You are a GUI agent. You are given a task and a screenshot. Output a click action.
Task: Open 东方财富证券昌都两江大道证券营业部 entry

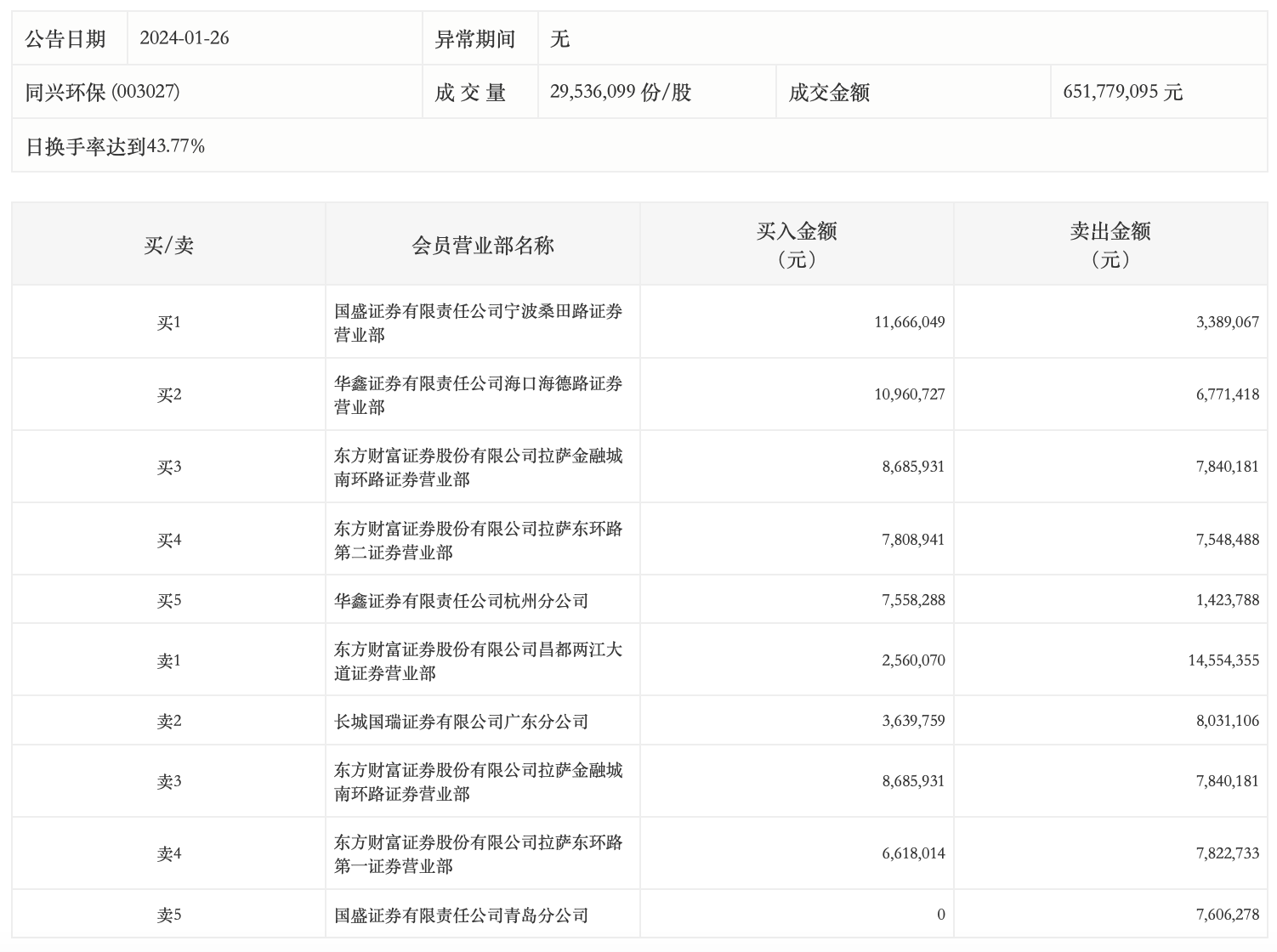click(479, 661)
